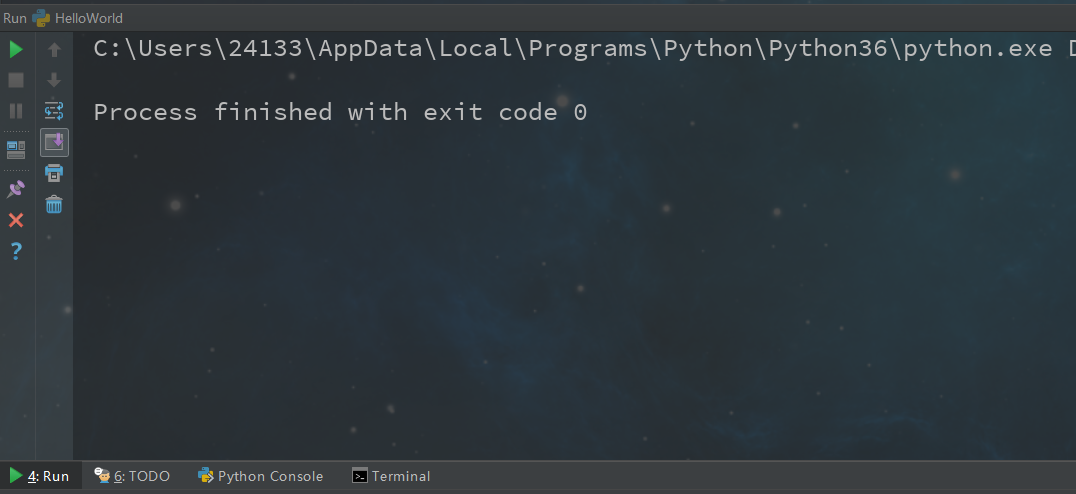Screen dimensions: 1076x494
Task: Click the Stop process square icon
Action: (x=16, y=80)
